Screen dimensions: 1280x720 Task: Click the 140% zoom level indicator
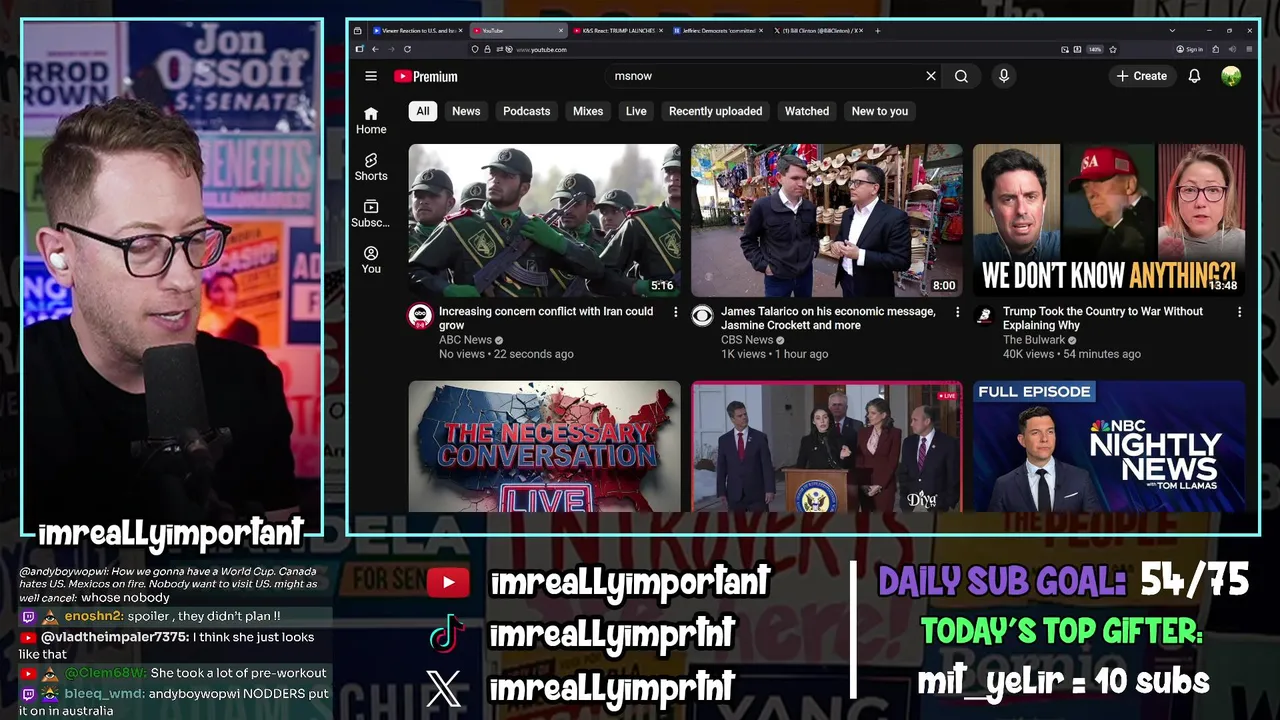click(1095, 50)
